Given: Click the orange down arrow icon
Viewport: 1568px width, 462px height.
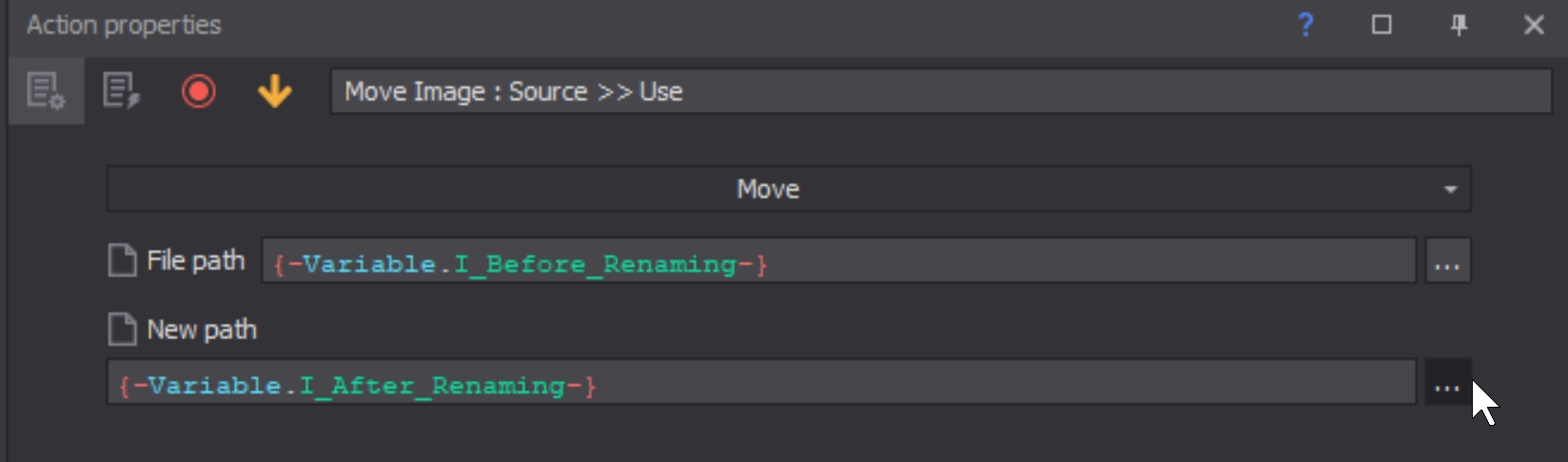Looking at the screenshot, I should pyautogui.click(x=274, y=91).
